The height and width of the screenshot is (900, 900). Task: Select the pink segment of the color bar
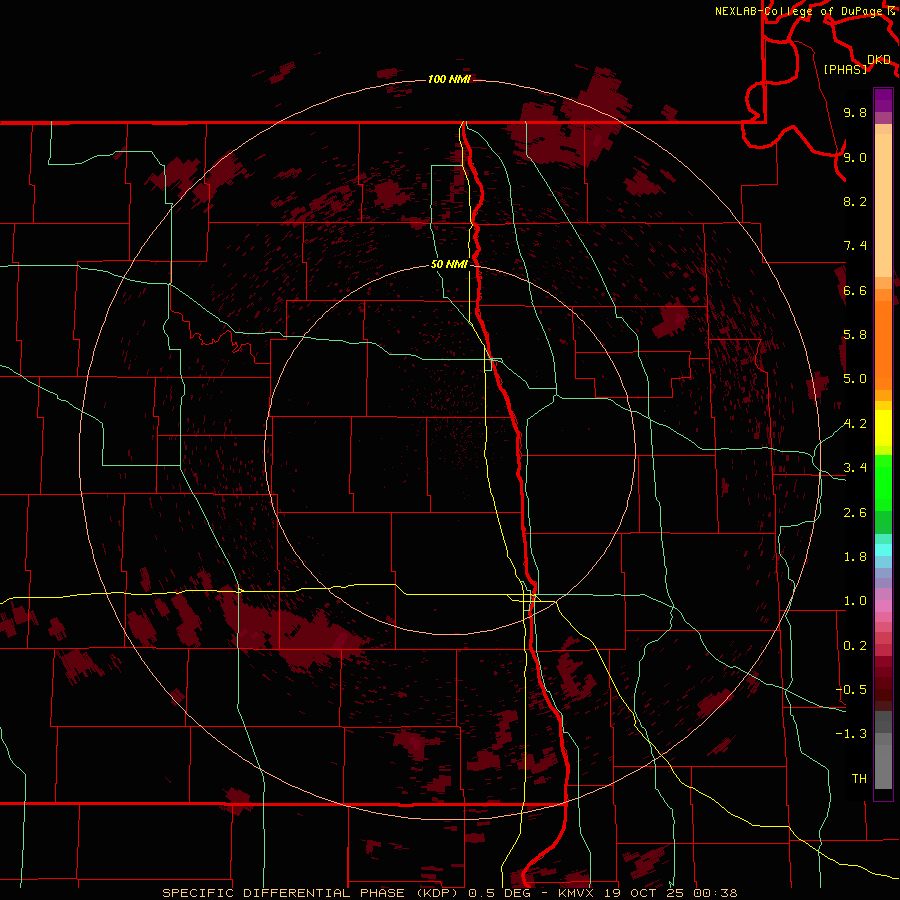tap(883, 606)
